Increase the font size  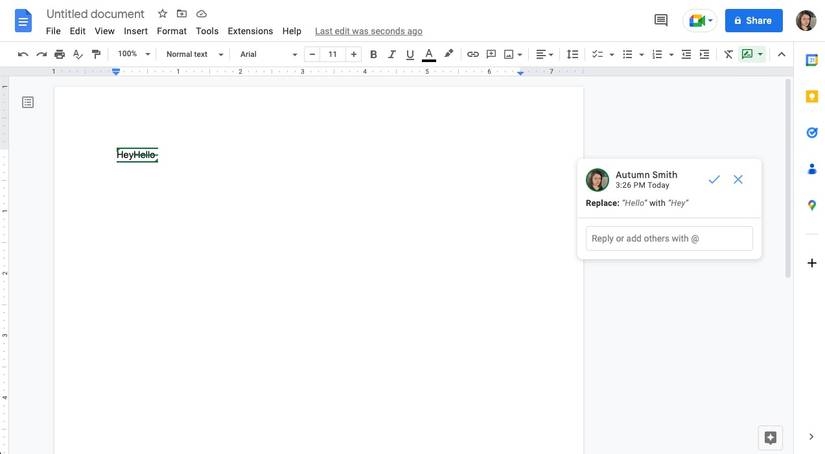point(354,54)
